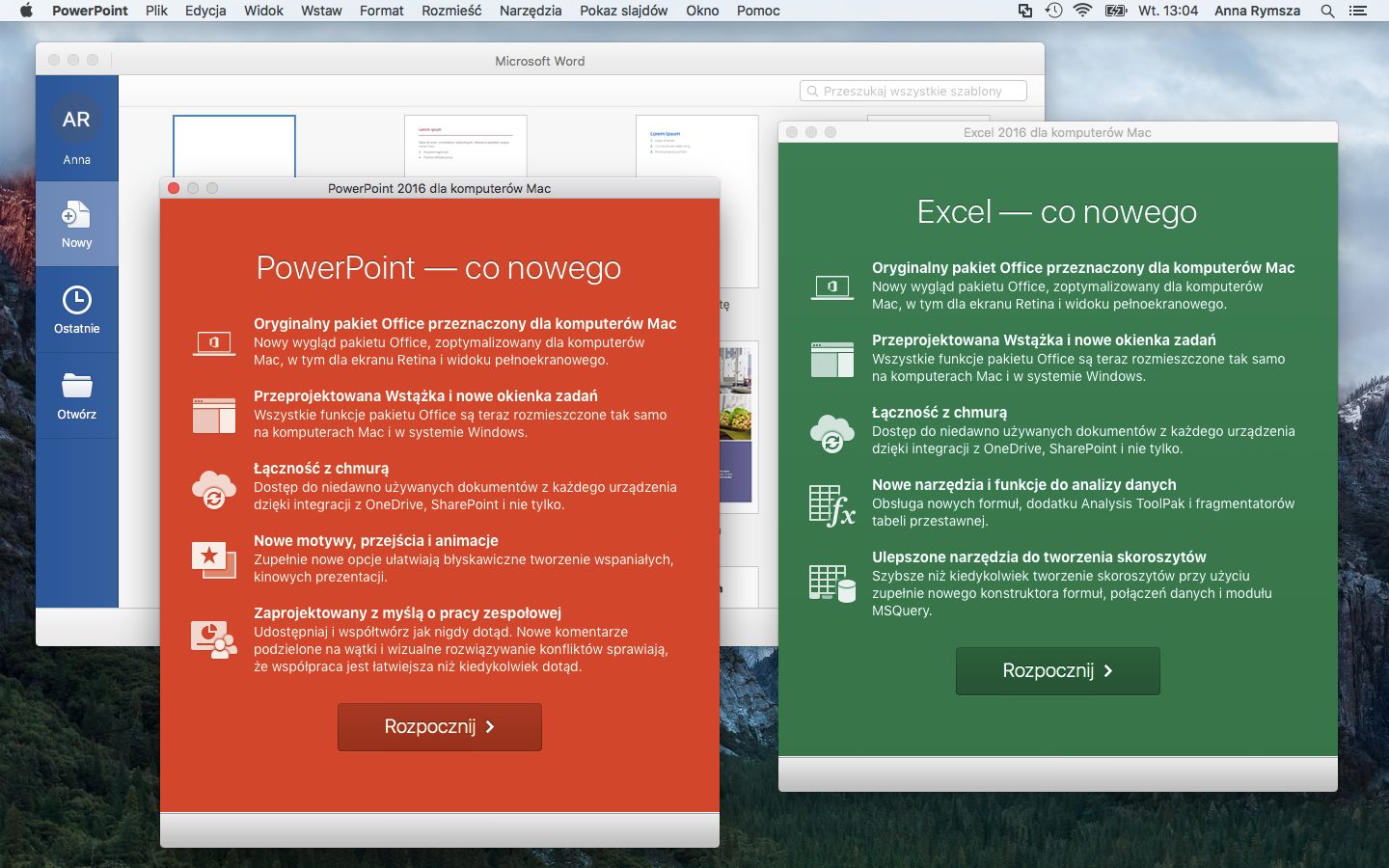This screenshot has height=868, width=1389.
Task: Click the Office laptop icon in PowerPoint window
Action: [x=214, y=342]
